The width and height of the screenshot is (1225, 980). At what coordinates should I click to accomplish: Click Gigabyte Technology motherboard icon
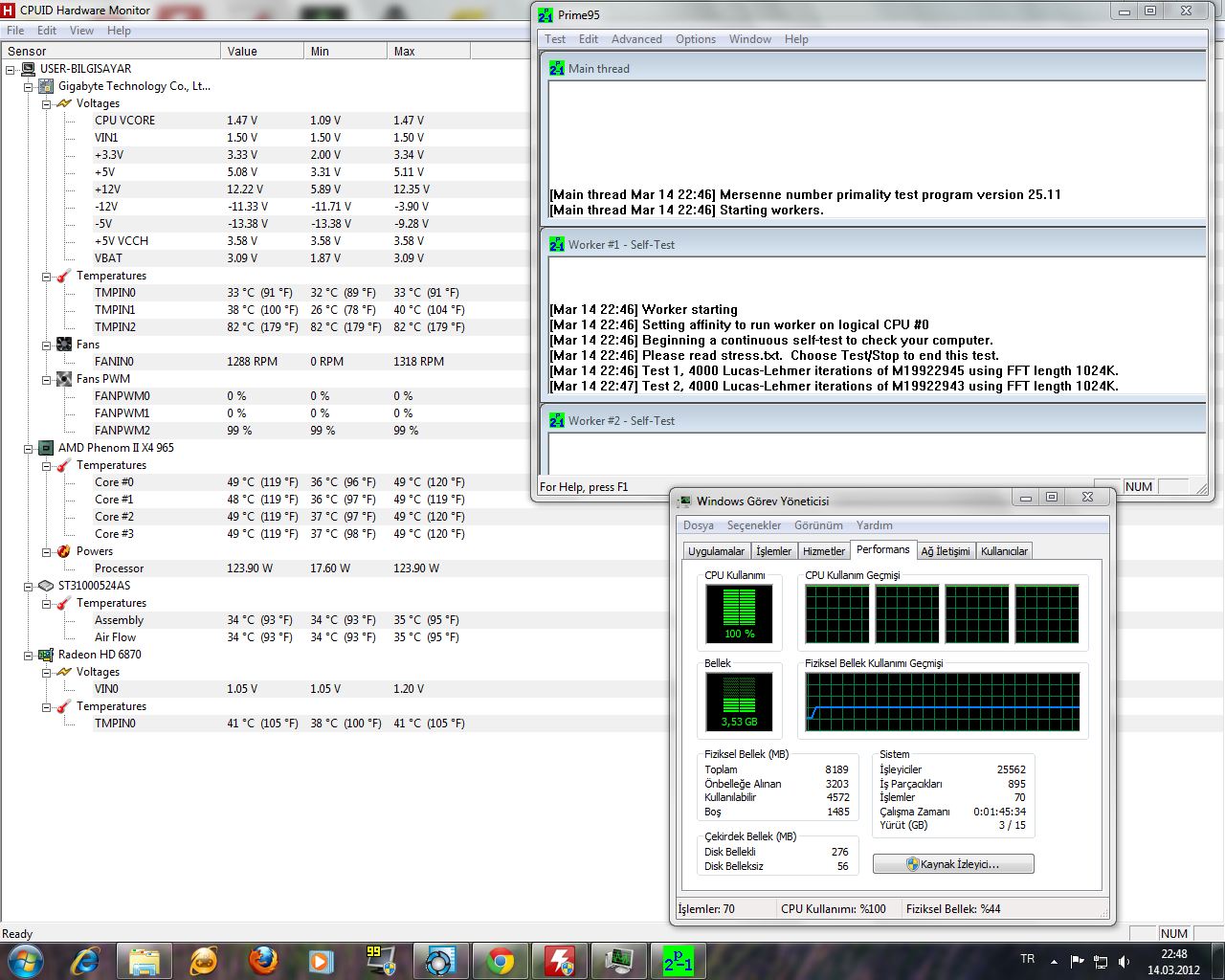tap(45, 86)
